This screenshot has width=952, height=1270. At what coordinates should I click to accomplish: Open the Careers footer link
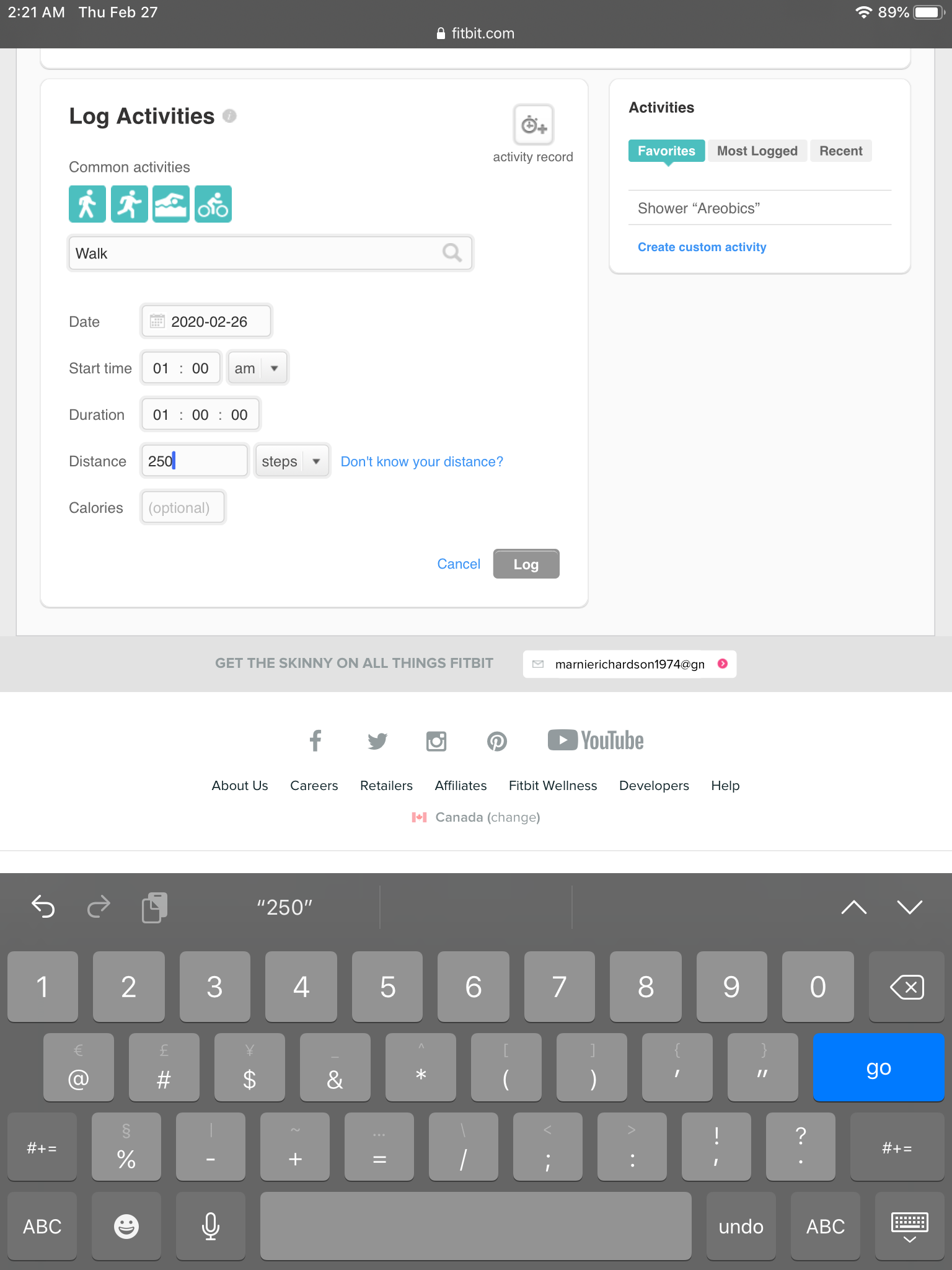point(314,785)
